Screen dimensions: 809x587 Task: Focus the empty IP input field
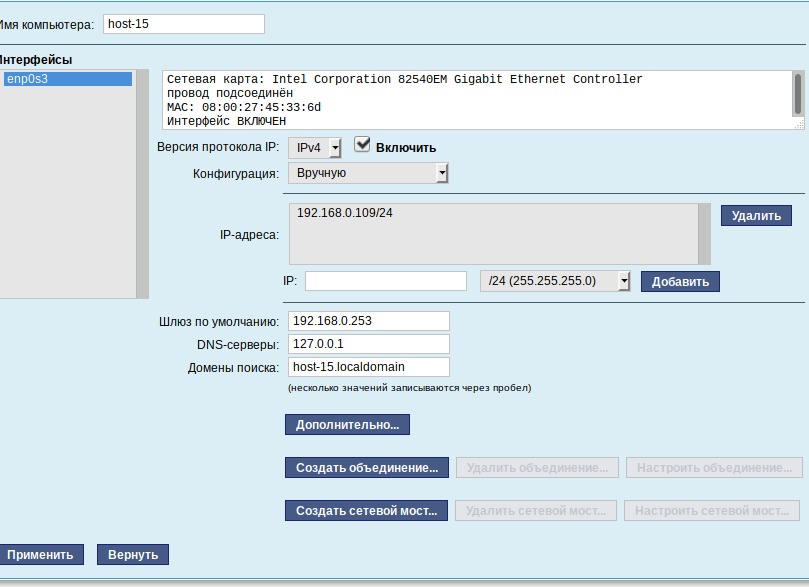pos(386,281)
